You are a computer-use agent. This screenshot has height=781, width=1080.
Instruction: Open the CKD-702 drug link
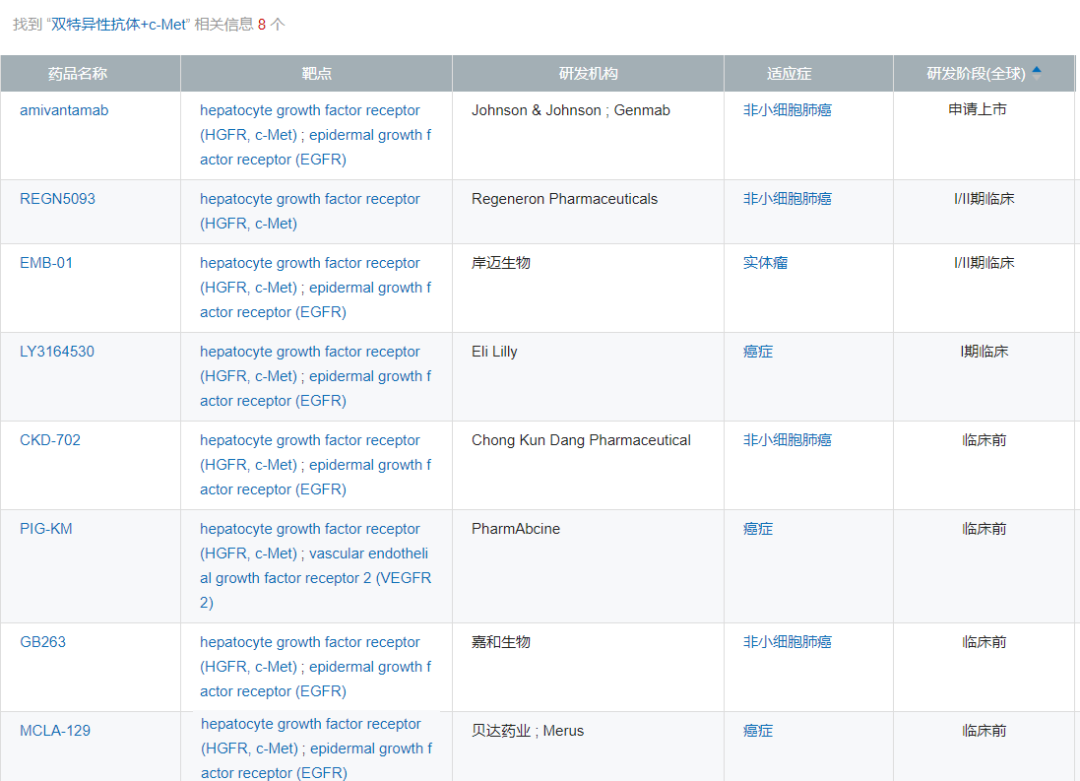[50, 440]
